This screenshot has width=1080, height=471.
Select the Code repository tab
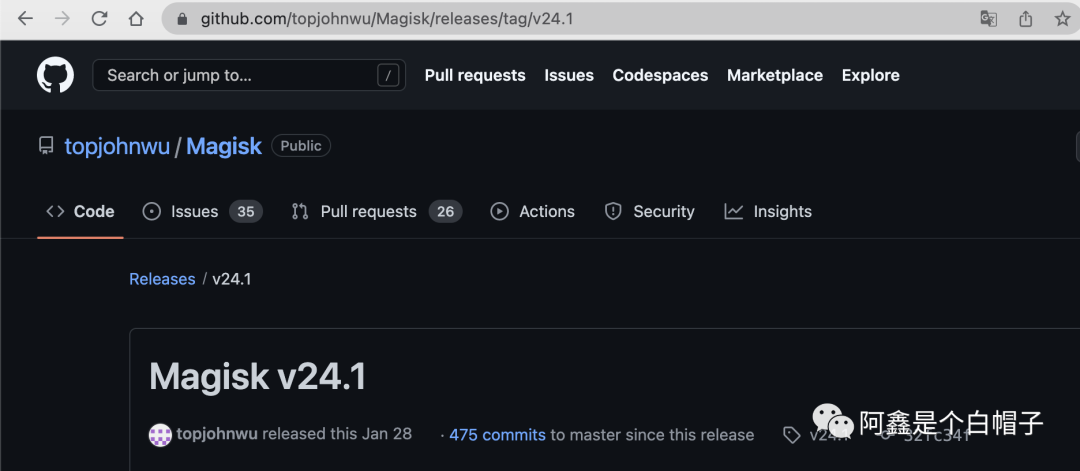(80, 211)
